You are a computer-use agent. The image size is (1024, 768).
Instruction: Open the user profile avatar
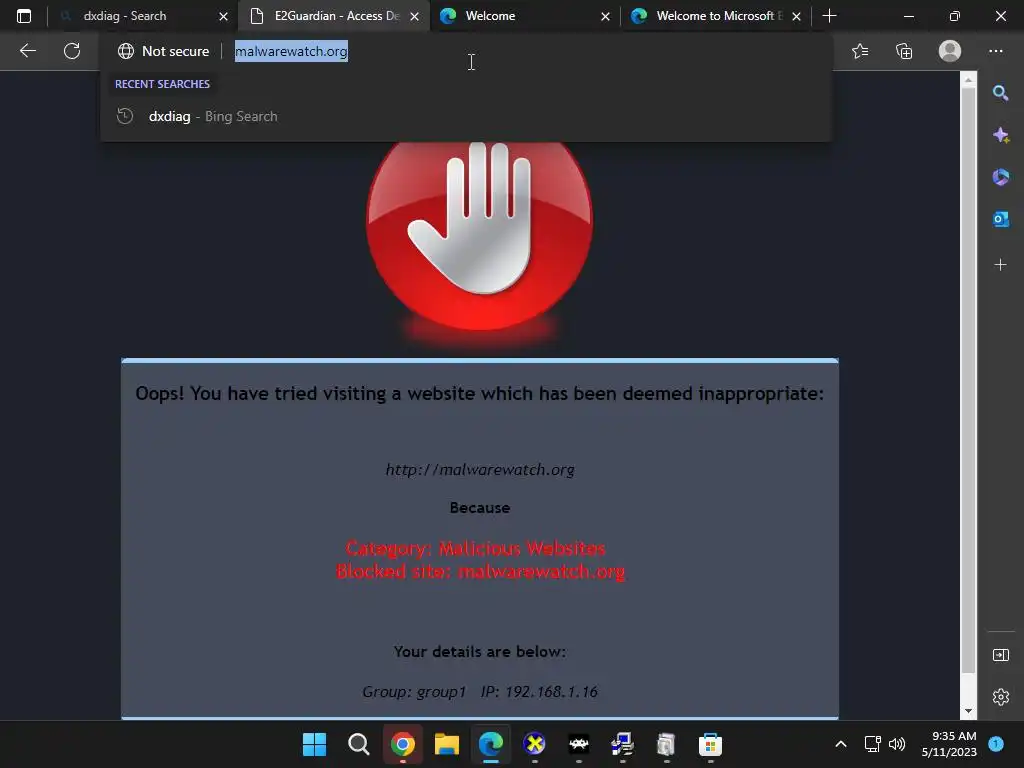[950, 51]
